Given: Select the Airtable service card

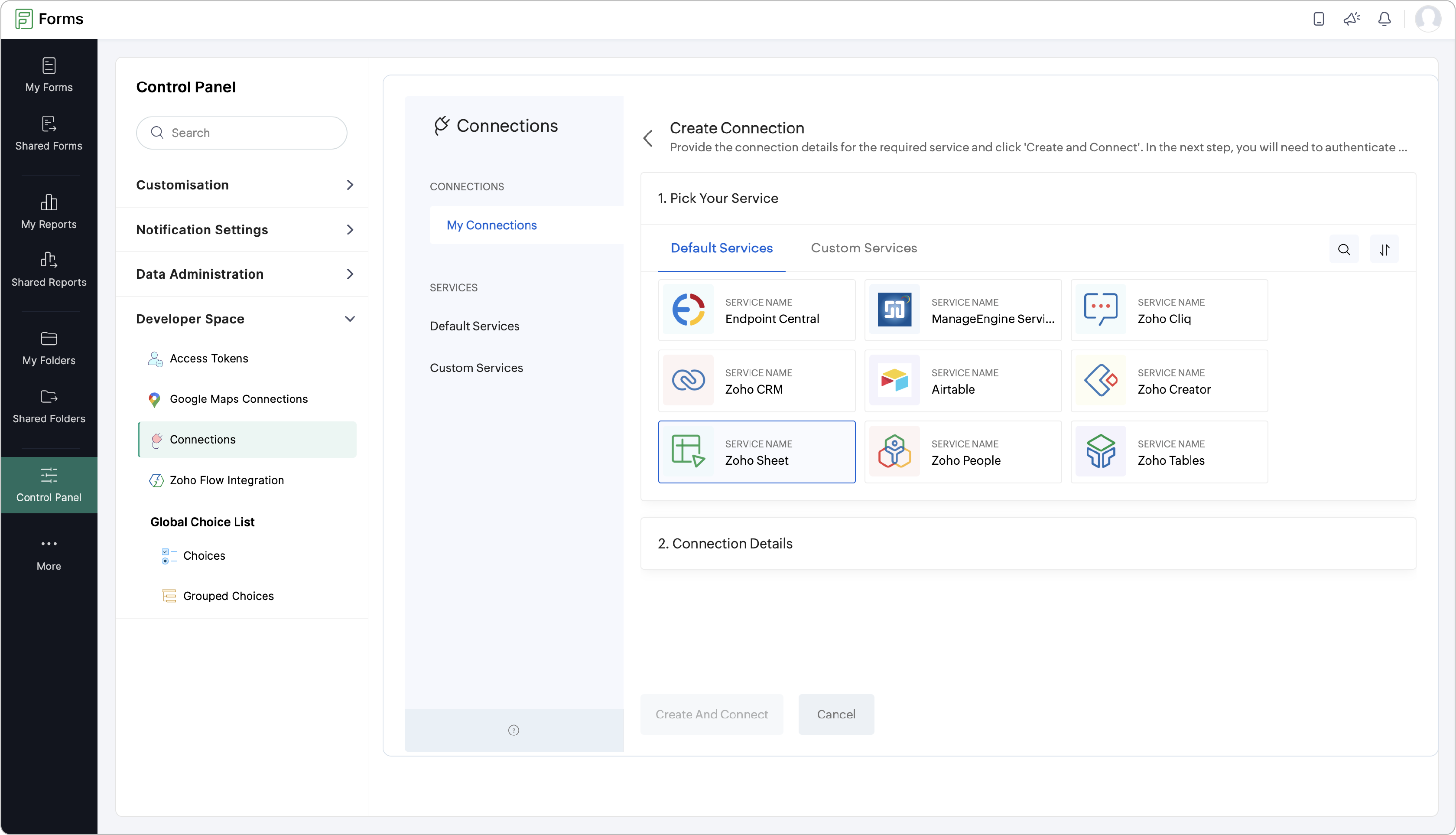Looking at the screenshot, I should (962, 381).
